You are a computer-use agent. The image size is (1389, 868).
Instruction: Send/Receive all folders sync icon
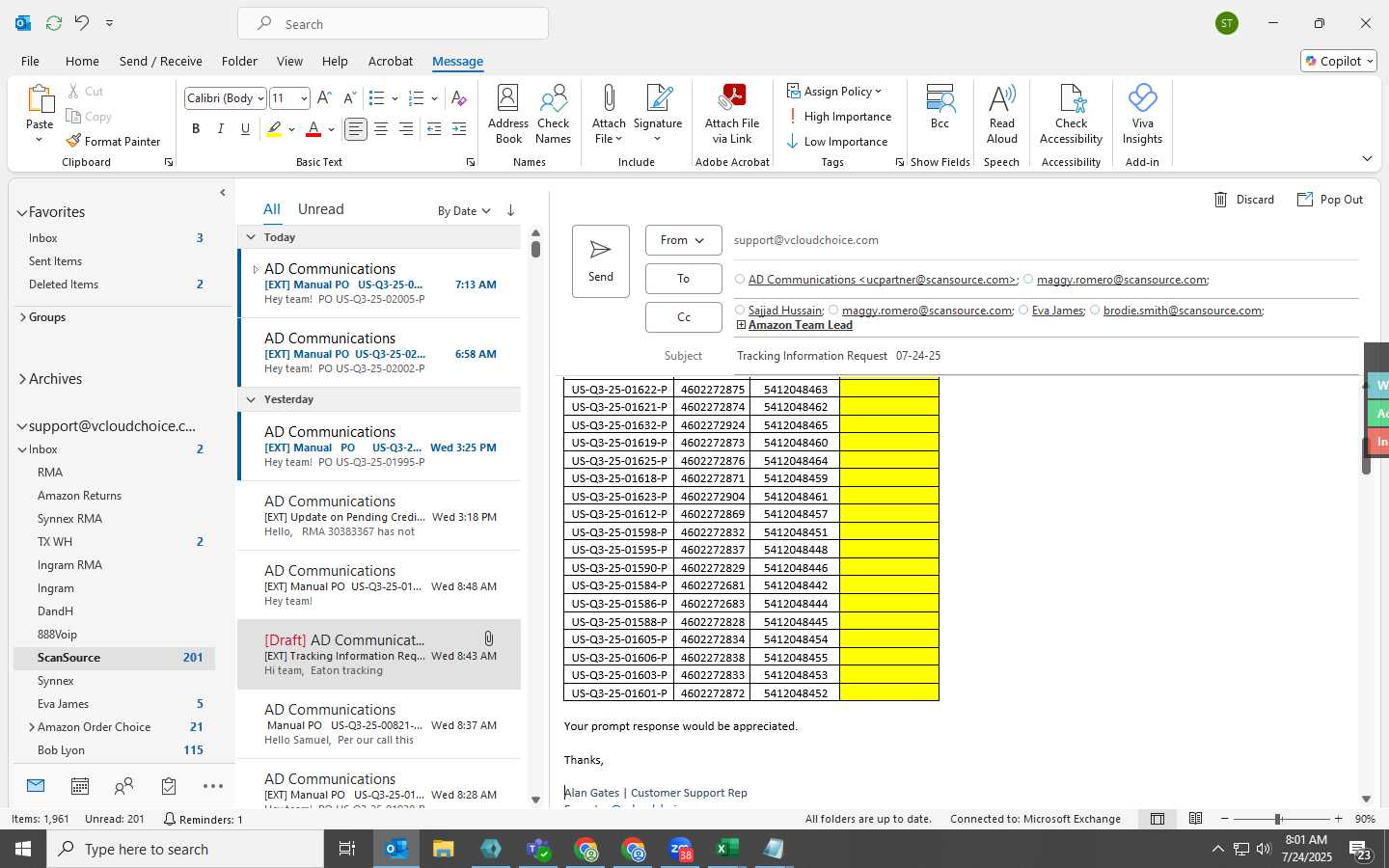54,22
